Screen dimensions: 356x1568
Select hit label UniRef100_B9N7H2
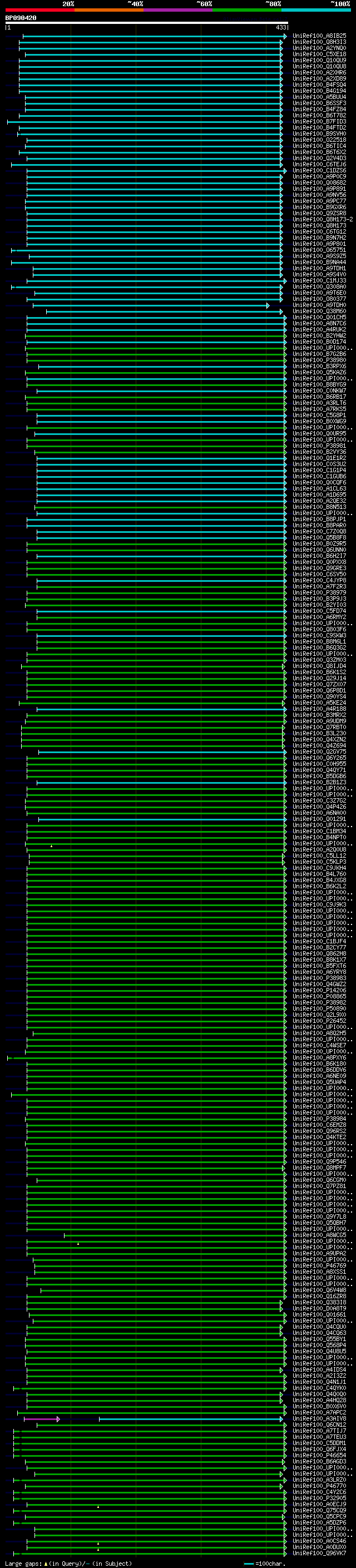(x=319, y=238)
